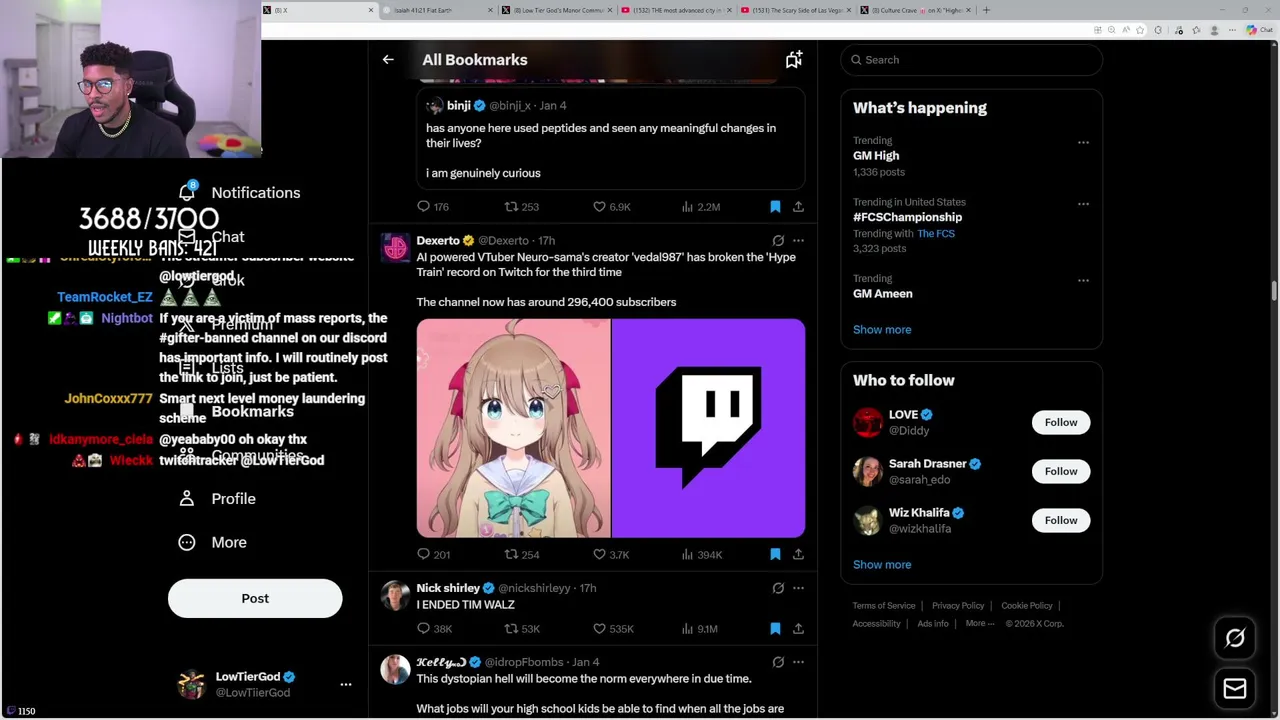Follow Sarah Drasner
The height and width of the screenshot is (720, 1280).
[x=1061, y=472]
